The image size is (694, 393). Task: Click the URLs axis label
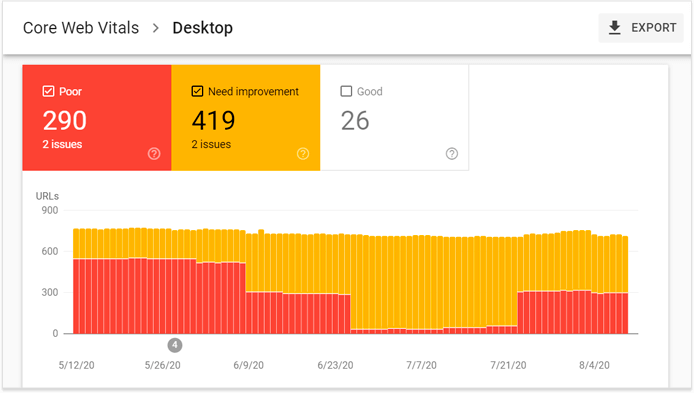tap(47, 196)
